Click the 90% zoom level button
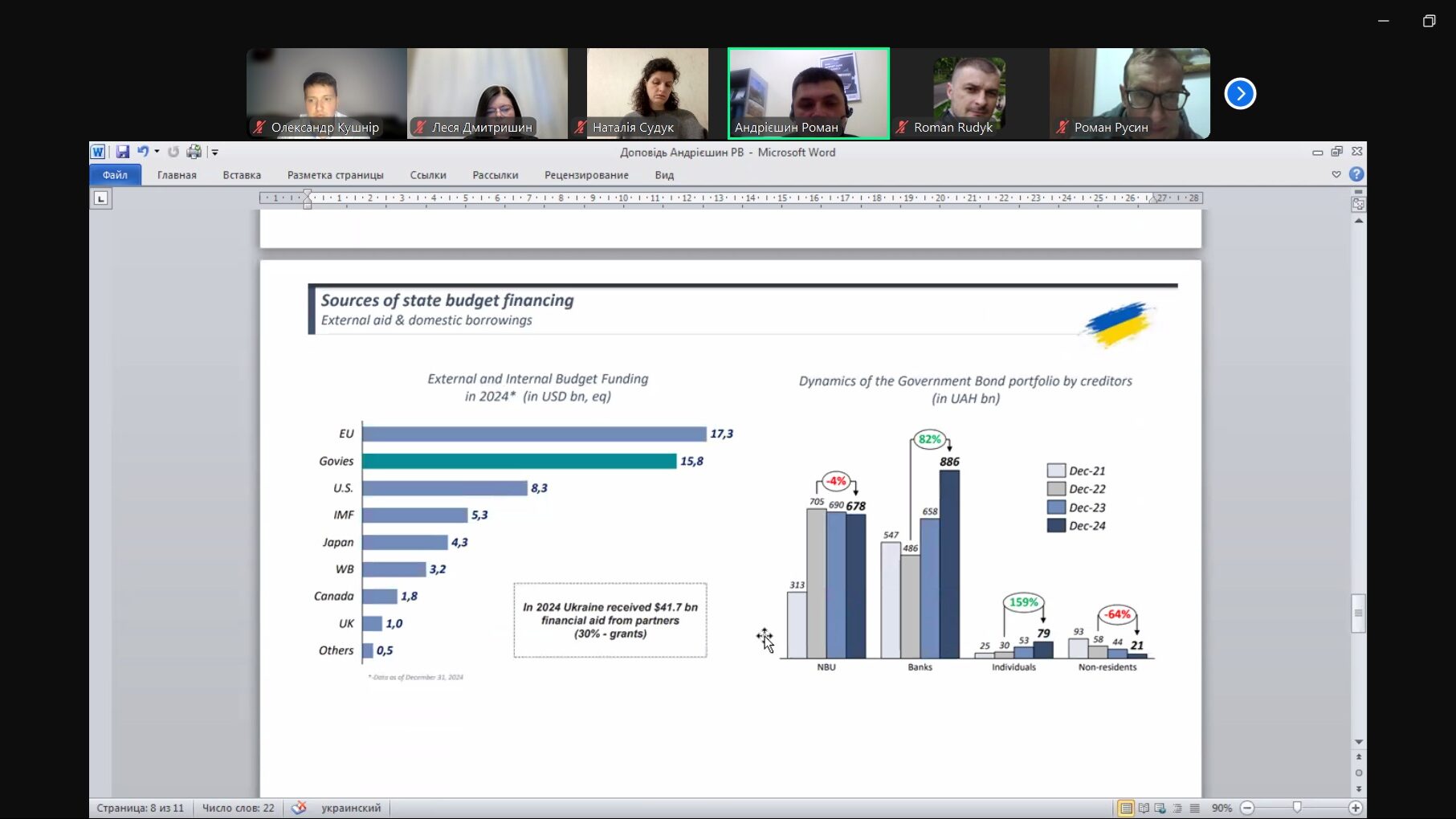The image size is (1456, 819). pyautogui.click(x=1221, y=808)
